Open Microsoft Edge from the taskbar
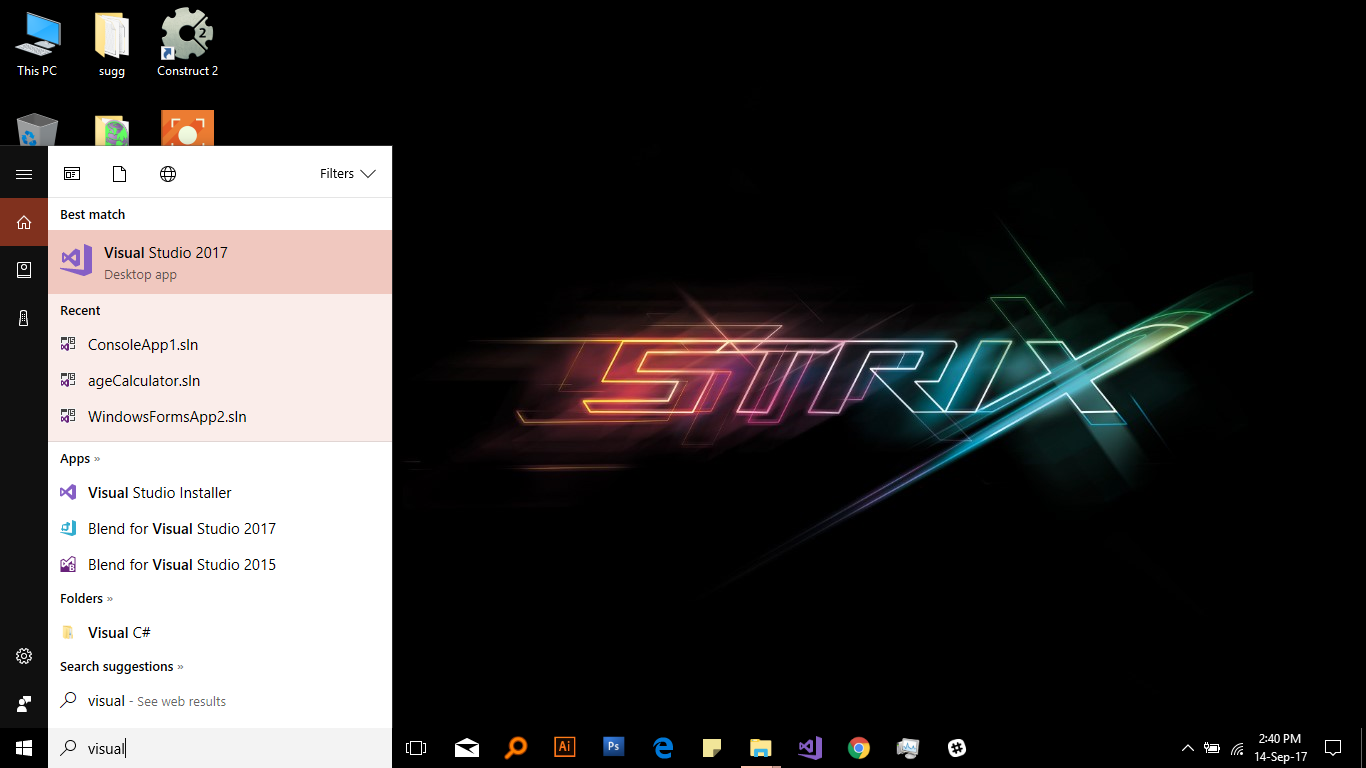The image size is (1366, 768). coord(662,748)
